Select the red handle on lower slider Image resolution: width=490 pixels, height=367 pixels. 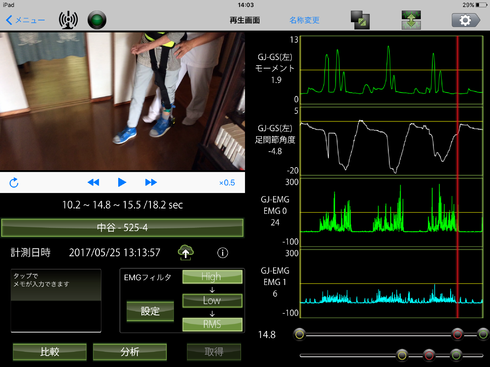pos(429,355)
